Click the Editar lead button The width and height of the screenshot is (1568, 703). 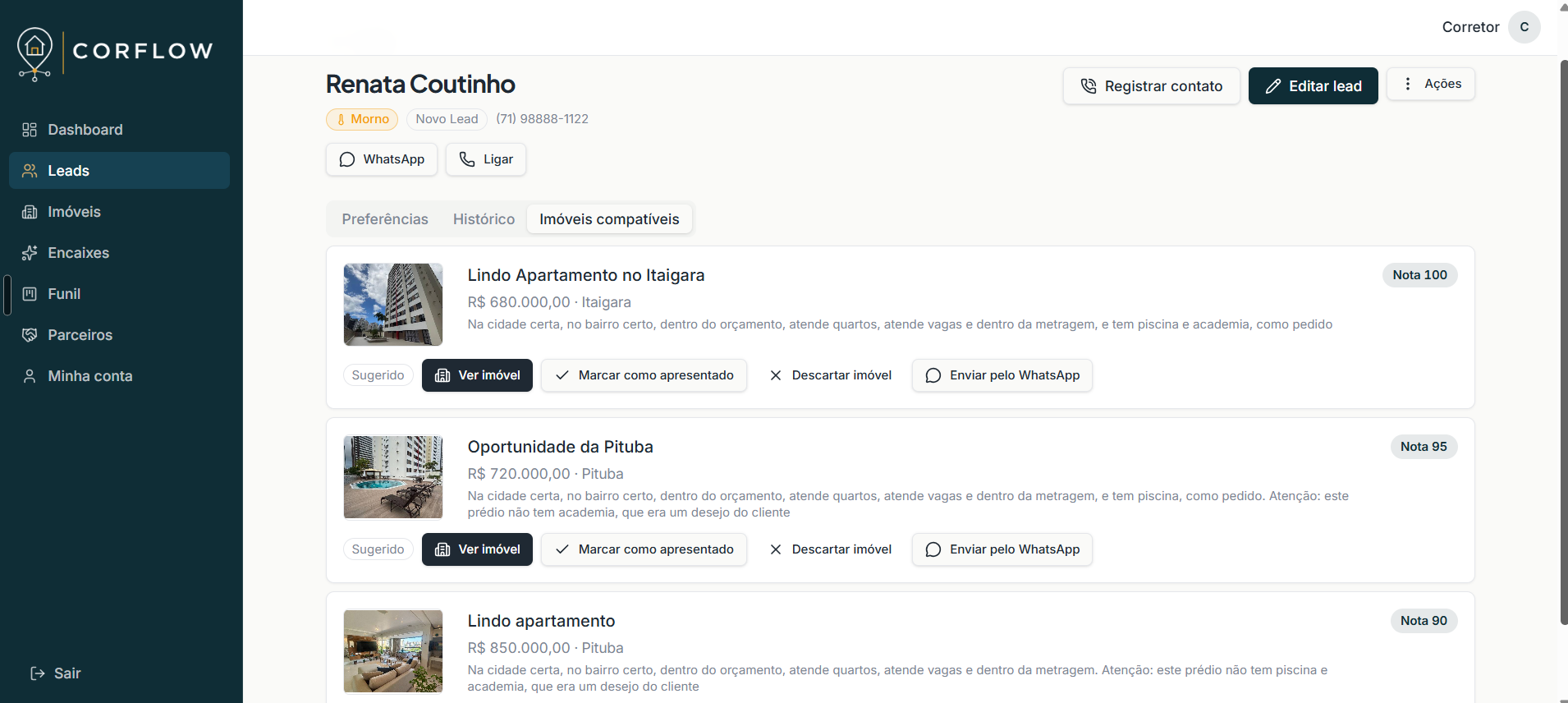click(1313, 86)
